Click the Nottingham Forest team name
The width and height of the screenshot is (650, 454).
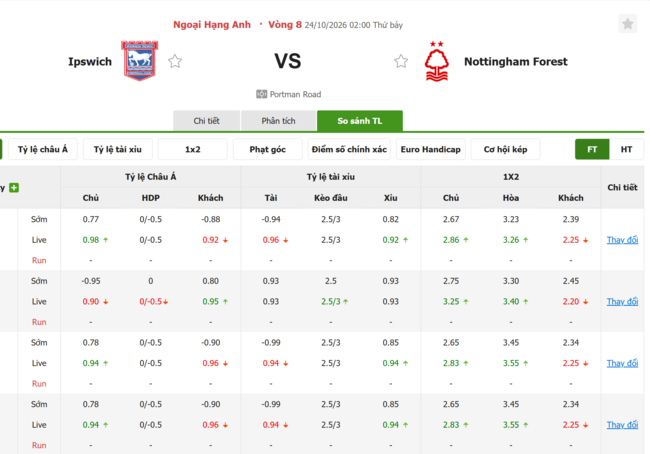click(x=516, y=62)
